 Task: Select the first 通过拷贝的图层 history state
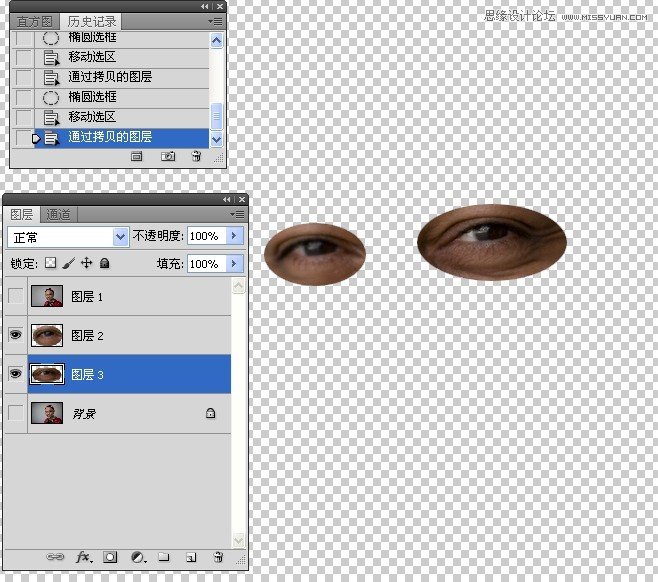(121, 77)
